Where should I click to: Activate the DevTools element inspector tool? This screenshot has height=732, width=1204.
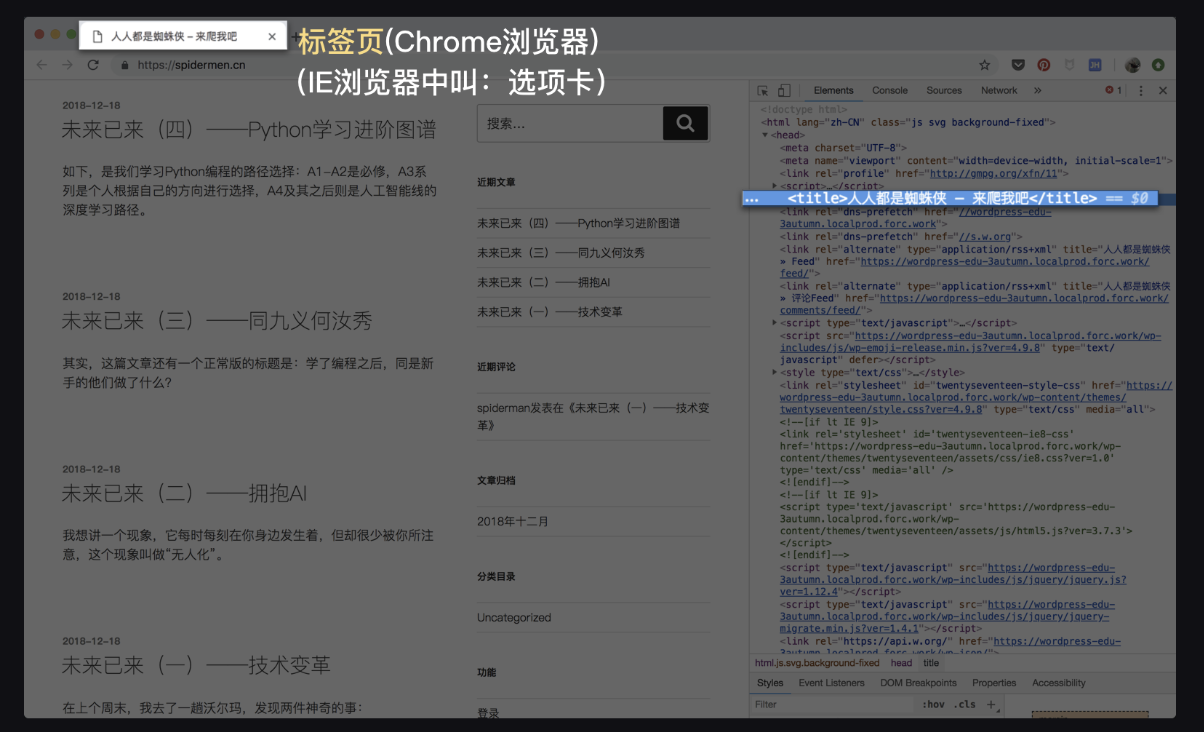point(763,90)
